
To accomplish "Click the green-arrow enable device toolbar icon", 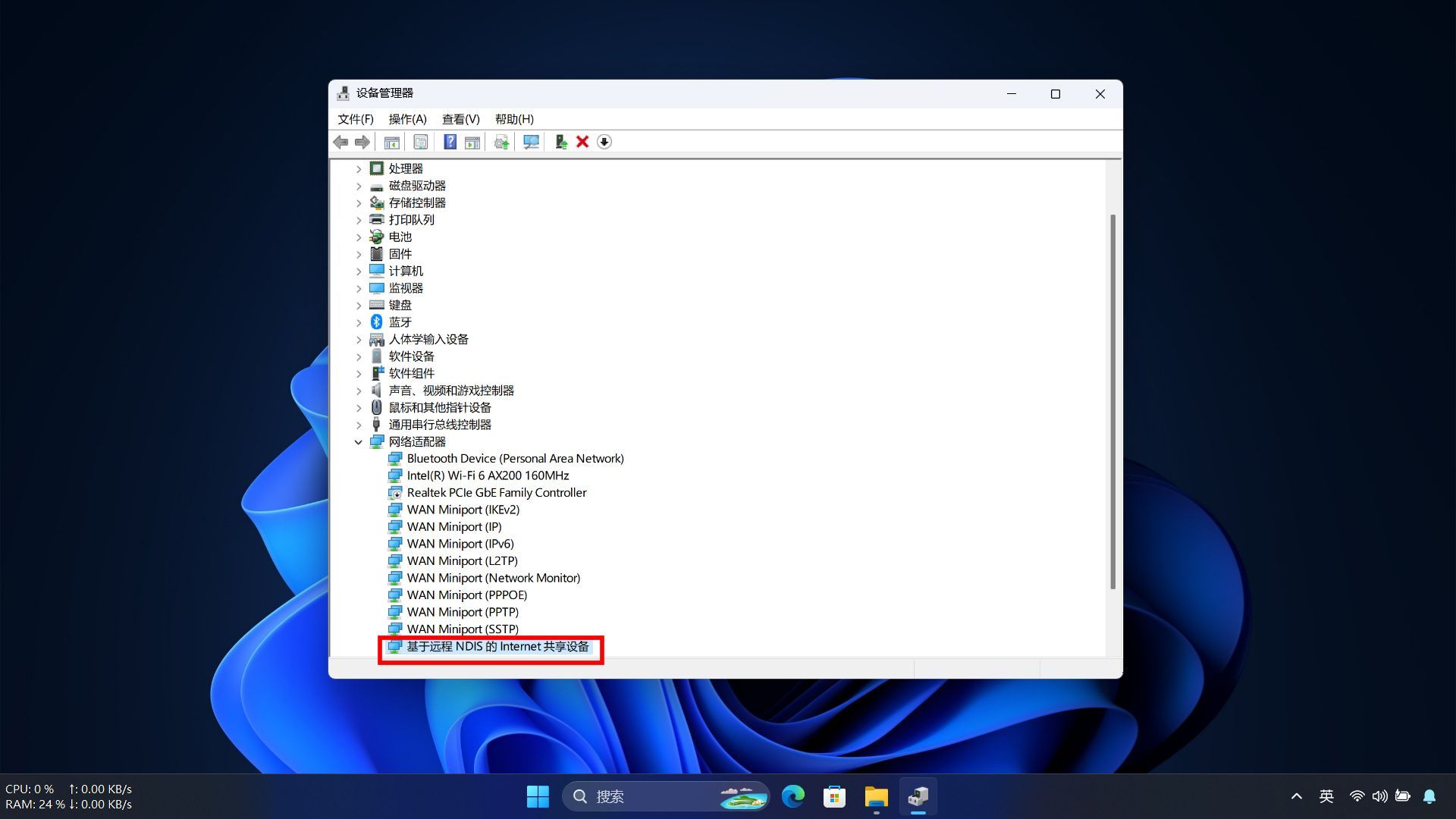I will (x=561, y=142).
